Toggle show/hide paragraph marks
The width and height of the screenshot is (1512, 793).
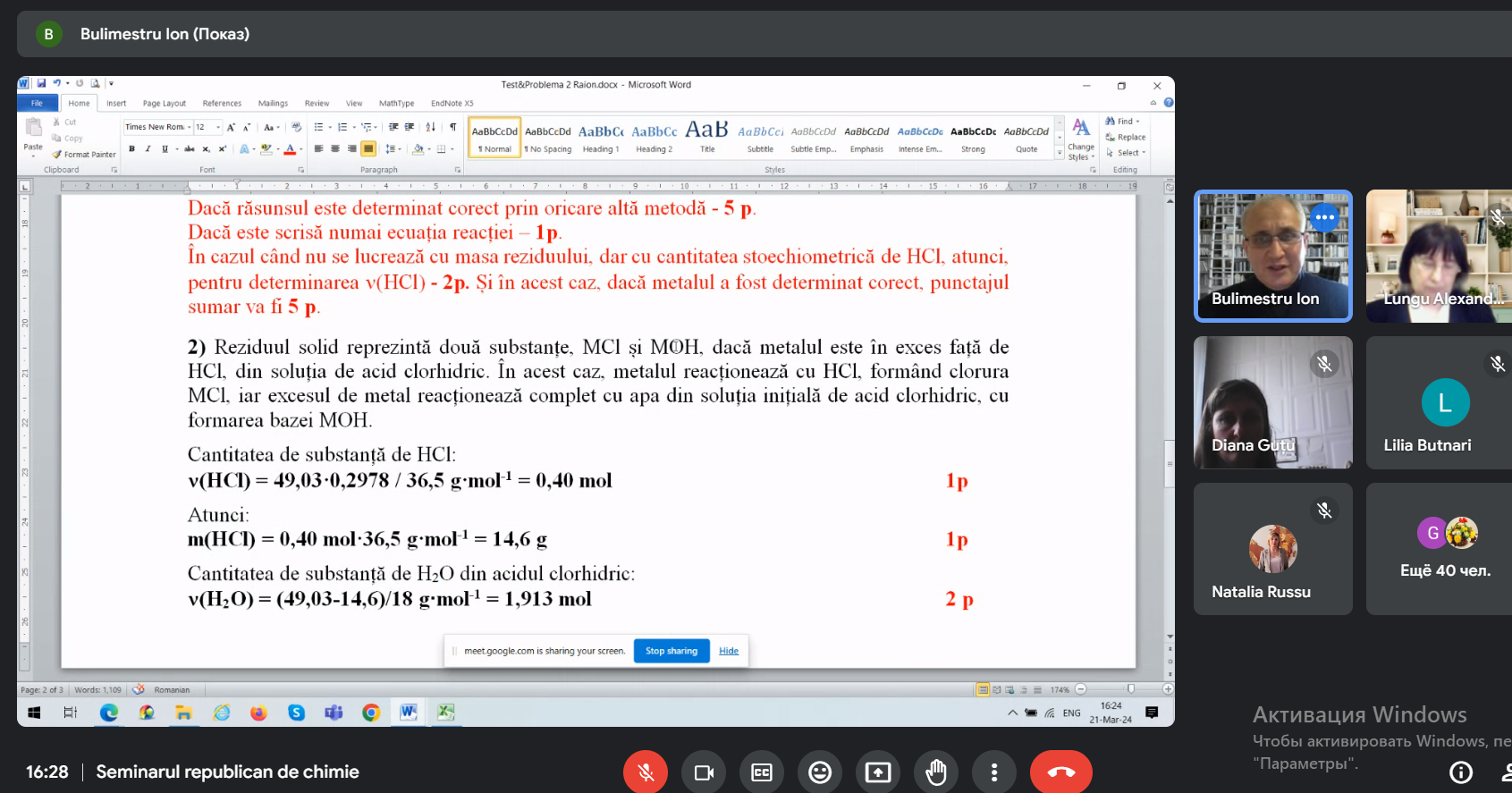tap(453, 127)
